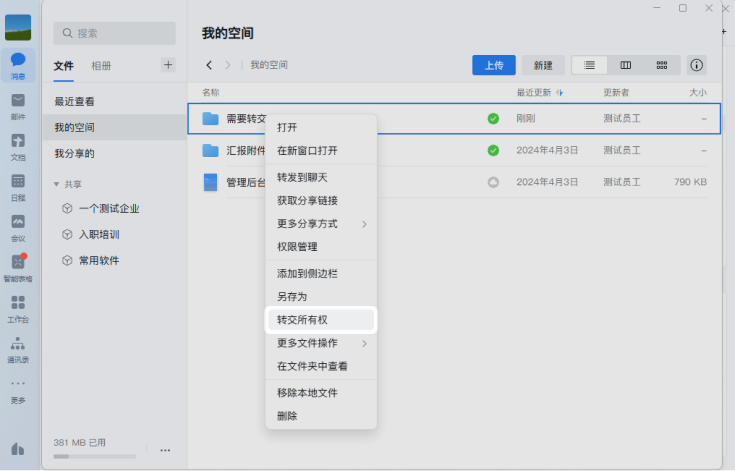The width and height of the screenshot is (735, 471).
Task: Open shared space 入职培训
Action: click(99, 234)
